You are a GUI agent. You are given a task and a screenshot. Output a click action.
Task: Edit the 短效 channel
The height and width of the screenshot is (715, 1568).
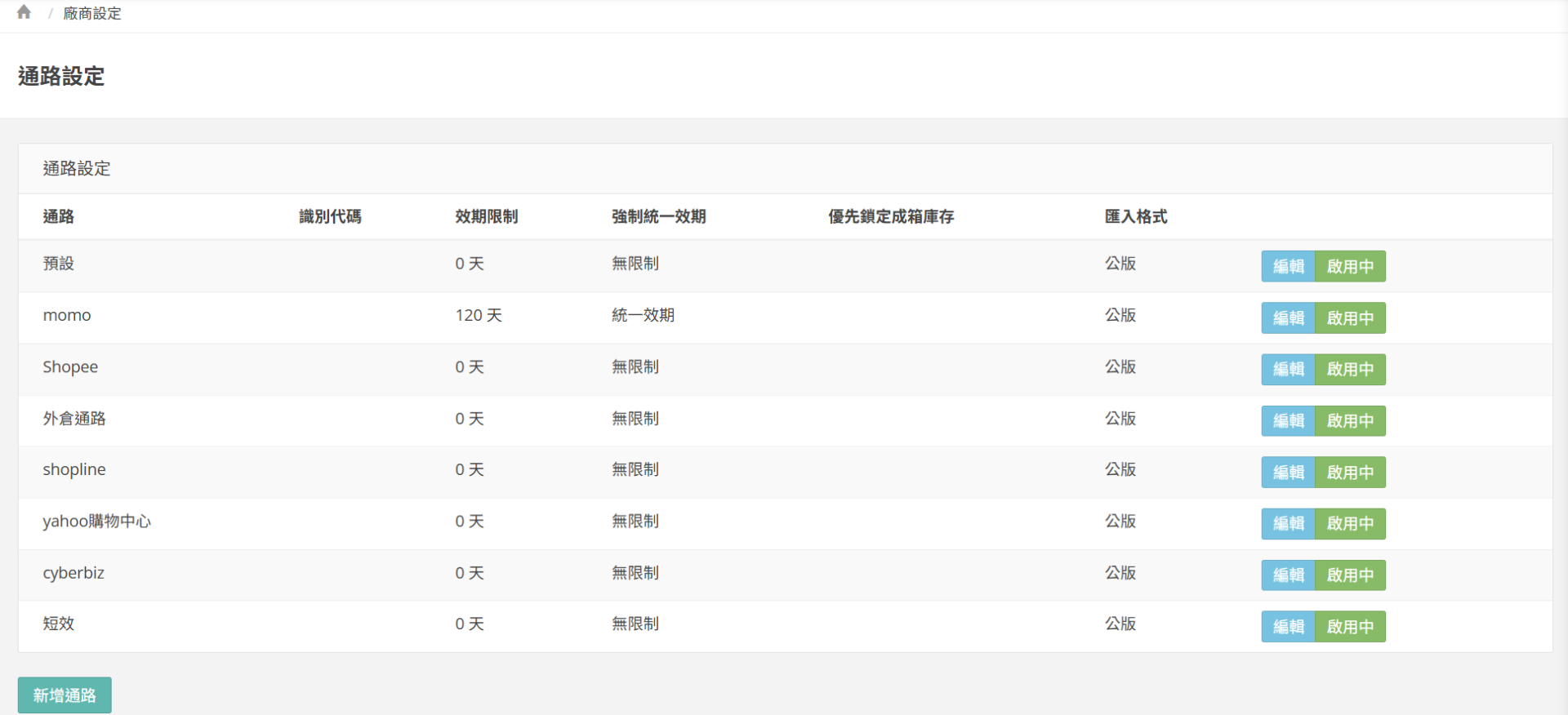pos(1288,626)
